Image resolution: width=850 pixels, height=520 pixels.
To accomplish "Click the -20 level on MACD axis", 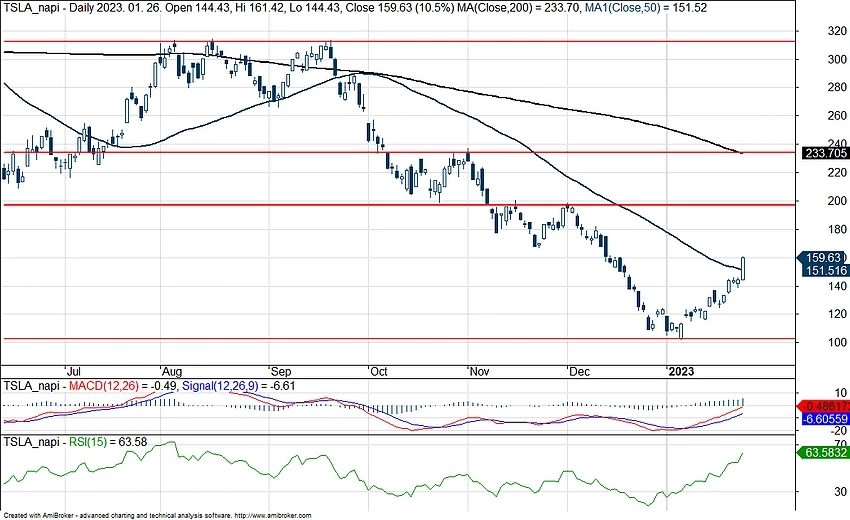I will click(x=838, y=431).
